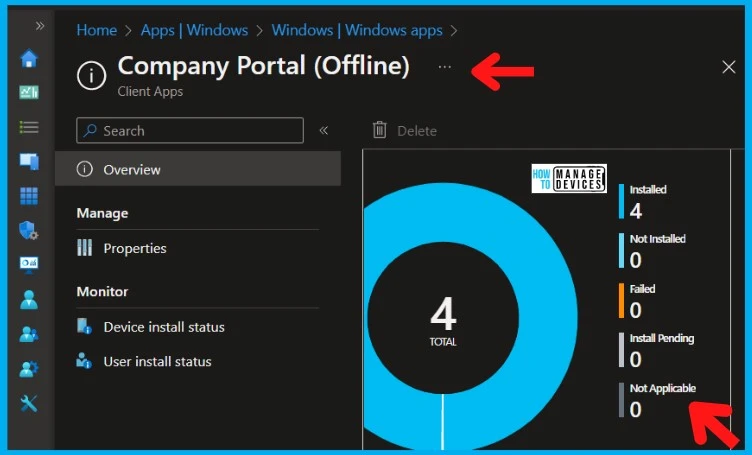752x455 pixels.
Task: Expand the left portal sidebar chevrons
Action: click(40, 26)
